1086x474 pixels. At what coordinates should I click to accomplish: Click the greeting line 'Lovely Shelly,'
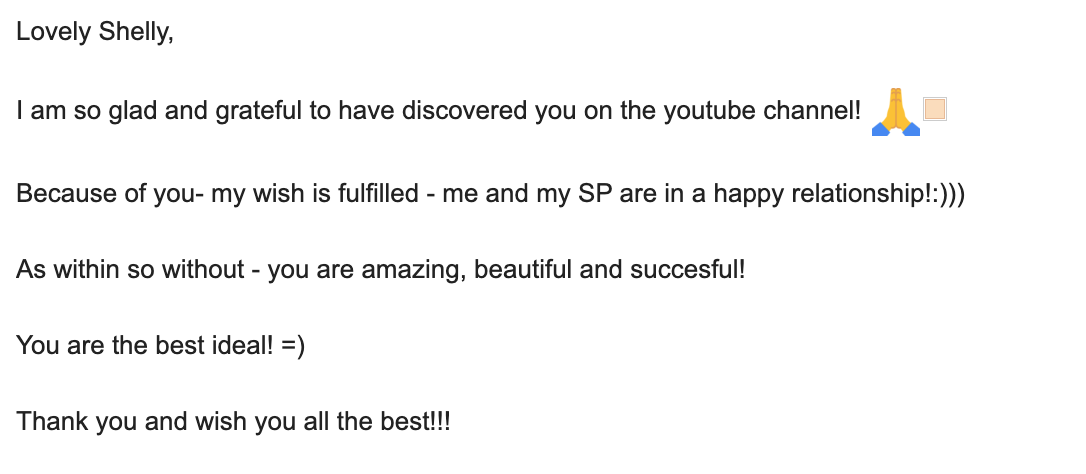95,32
